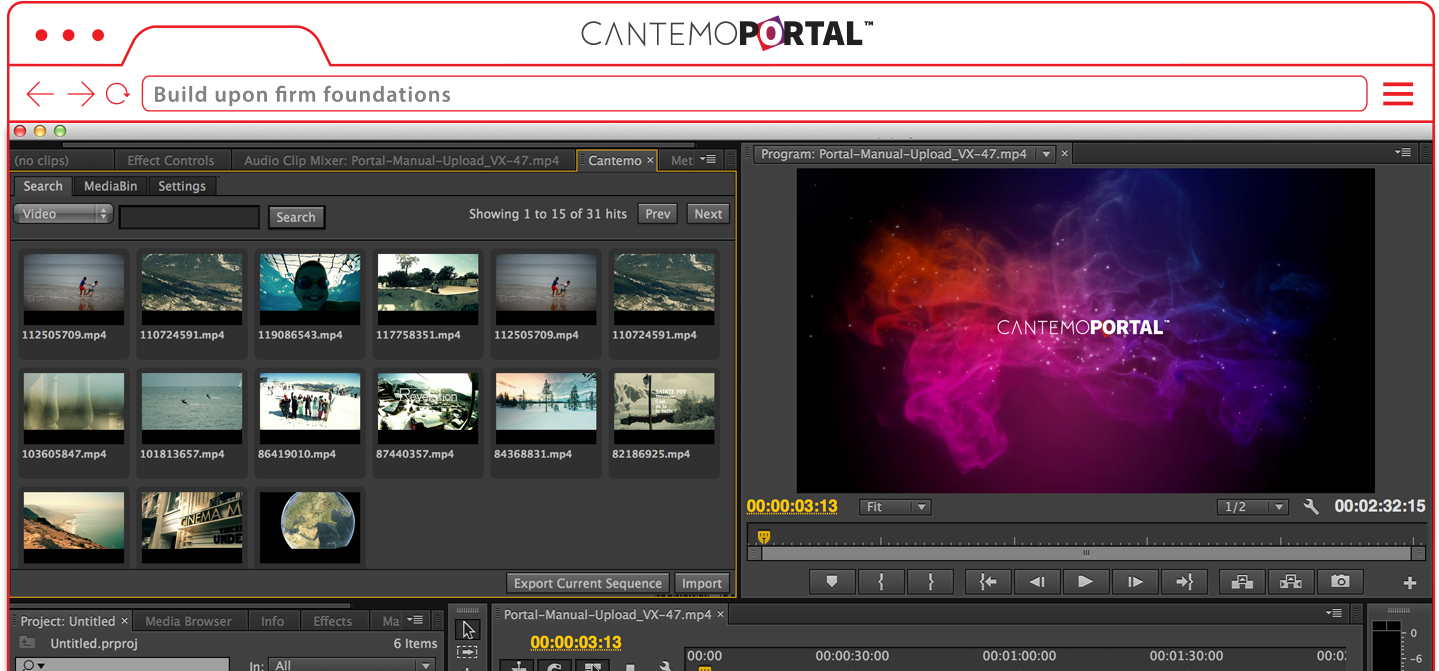Switch to the MediaBin tab
The width and height of the screenshot is (1439, 671).
pyautogui.click(x=111, y=186)
